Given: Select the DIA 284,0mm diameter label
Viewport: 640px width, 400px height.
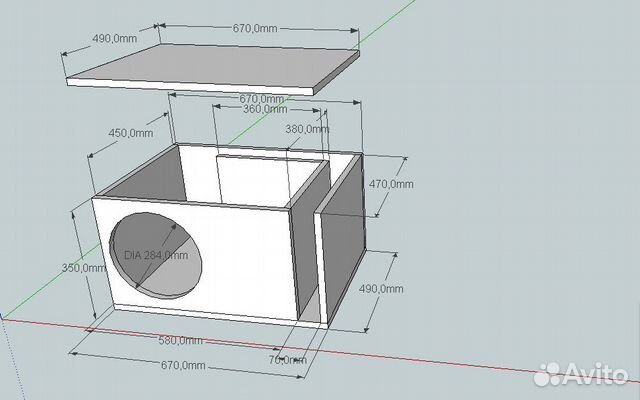Looking at the screenshot, I should click(156, 255).
